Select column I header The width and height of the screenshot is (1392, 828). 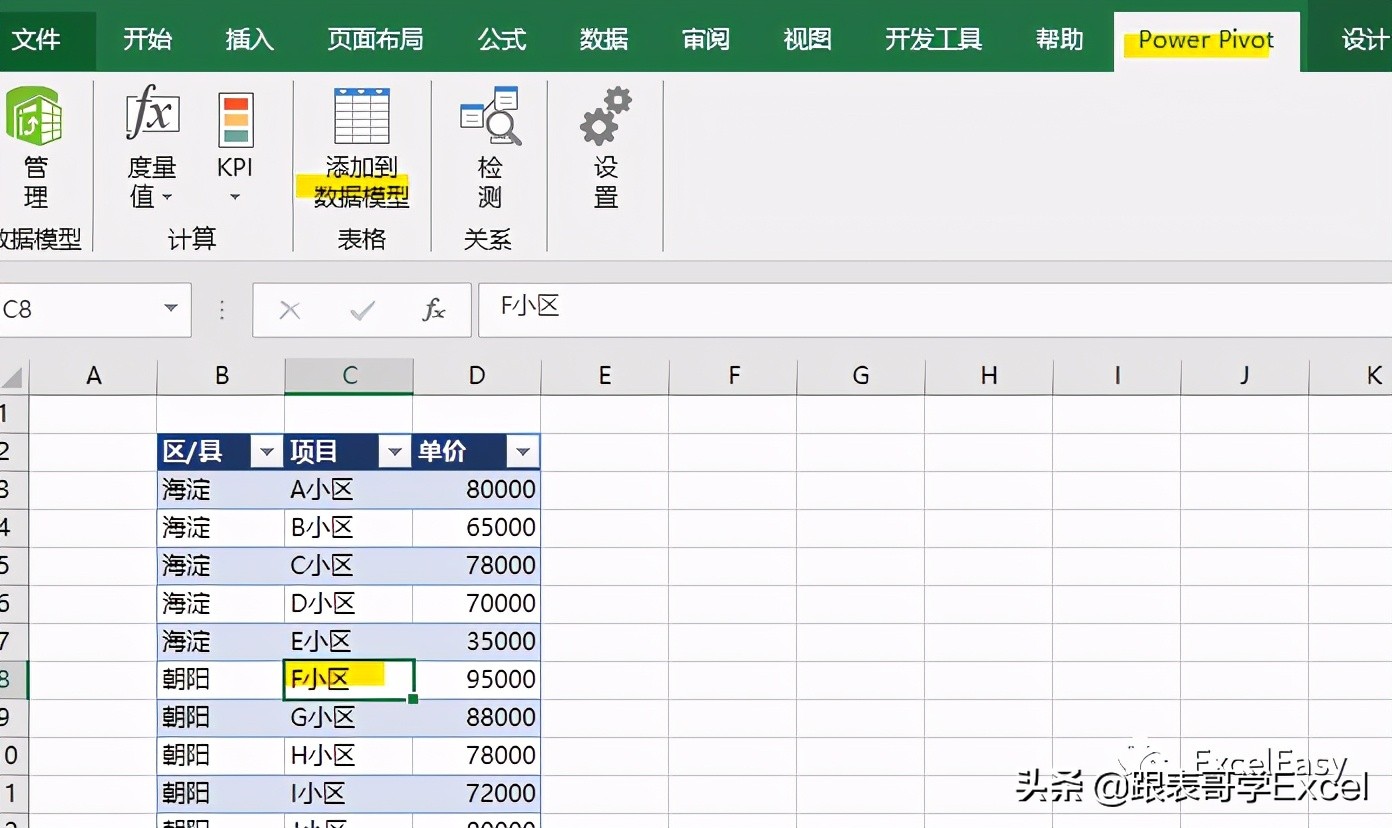tap(1117, 376)
